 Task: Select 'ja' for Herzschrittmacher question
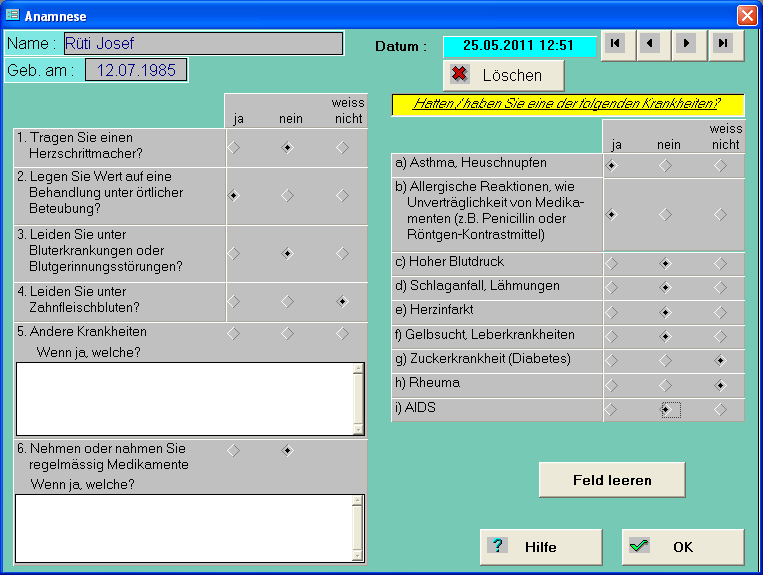pos(234,147)
